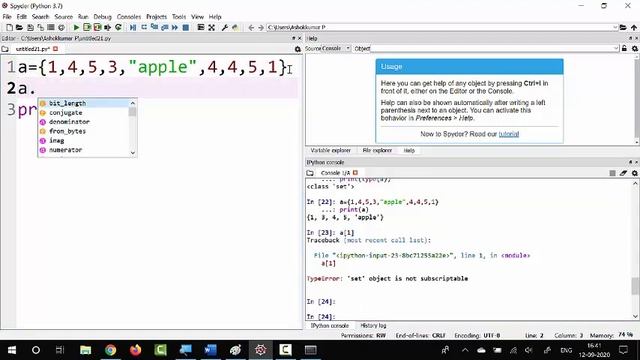Open Chrome from the Windows taskbar
This screenshot has width=640, height=360.
tap(110, 350)
